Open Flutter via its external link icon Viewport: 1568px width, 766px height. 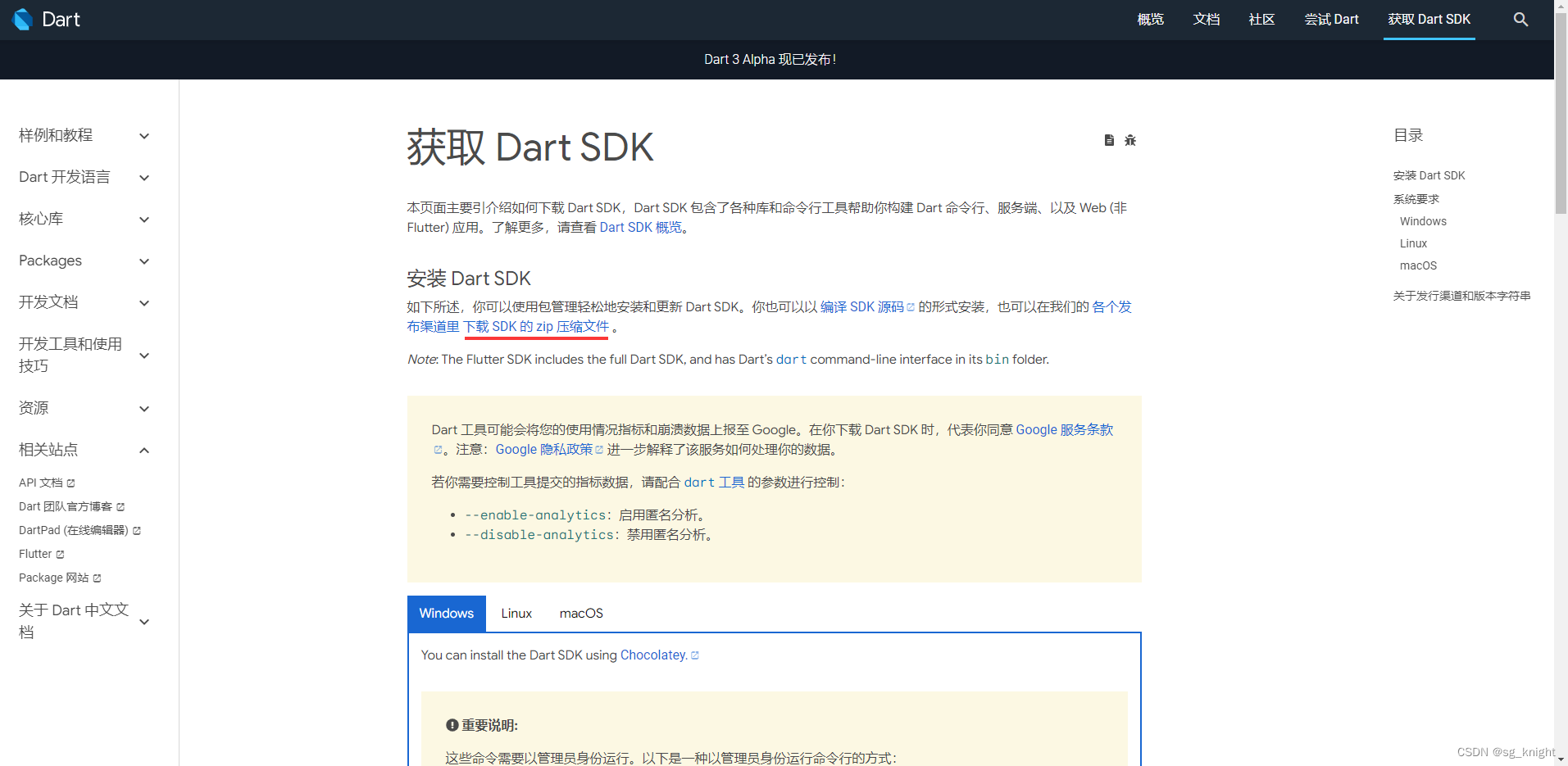[x=58, y=554]
